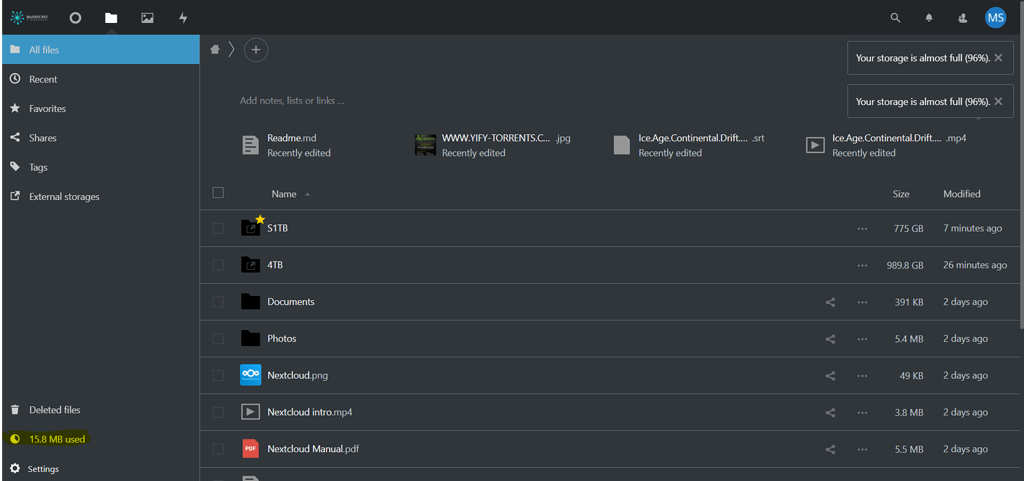The width and height of the screenshot is (1024, 481).
Task: Click the plus button to create new file
Action: [x=256, y=50]
